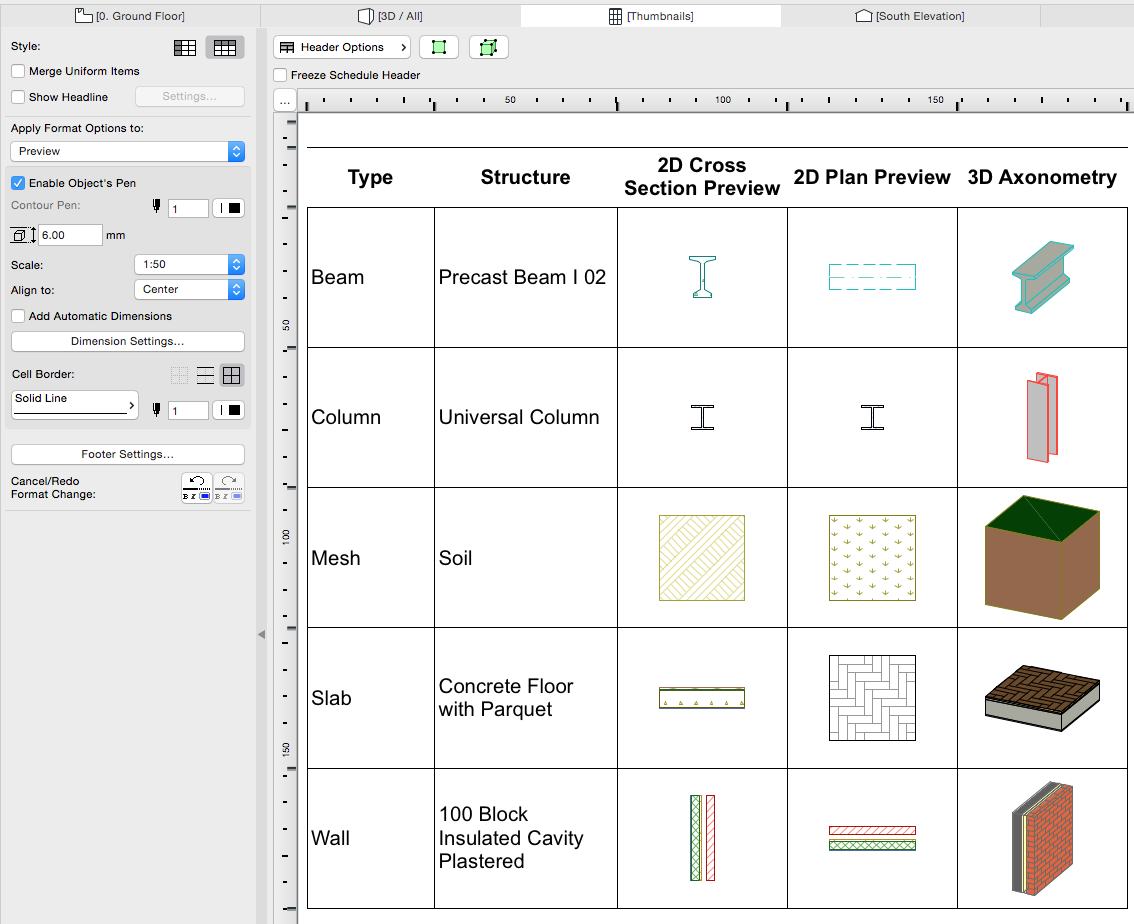This screenshot has width=1134, height=924.
Task: Uncheck Enable Object's Pen
Action: point(18,183)
